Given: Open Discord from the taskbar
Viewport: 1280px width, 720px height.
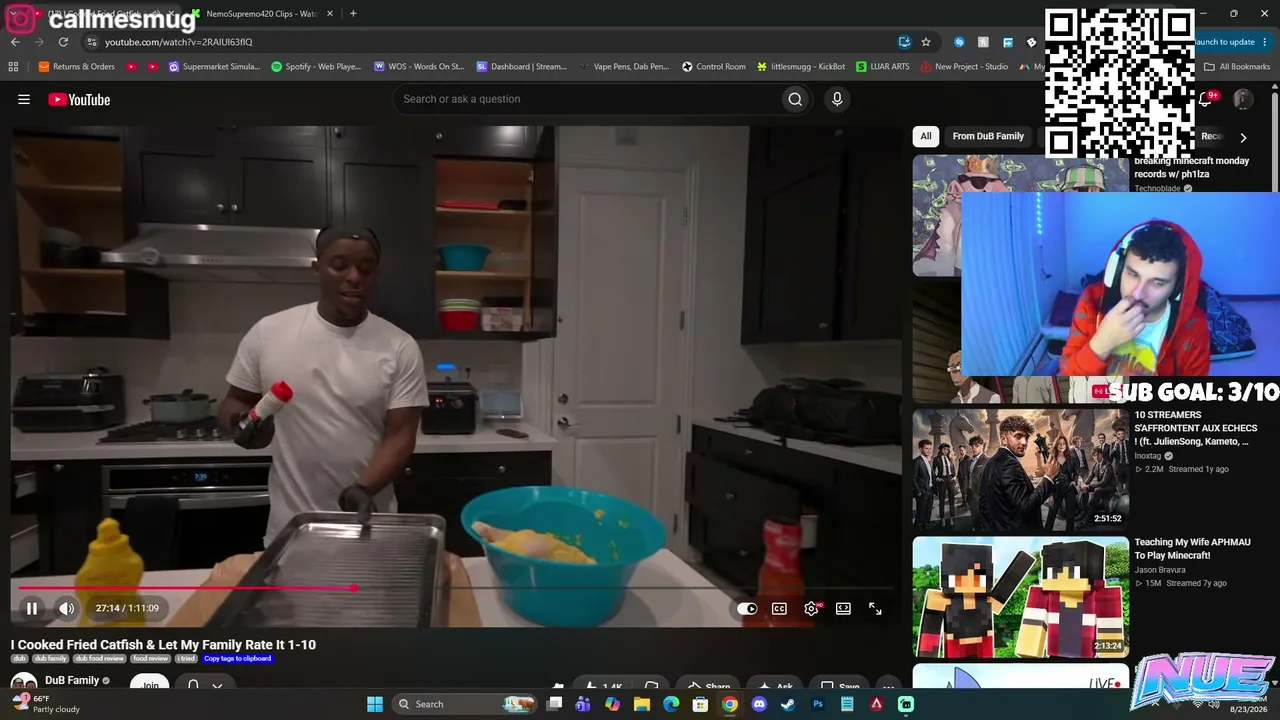Looking at the screenshot, I should click(759, 704).
